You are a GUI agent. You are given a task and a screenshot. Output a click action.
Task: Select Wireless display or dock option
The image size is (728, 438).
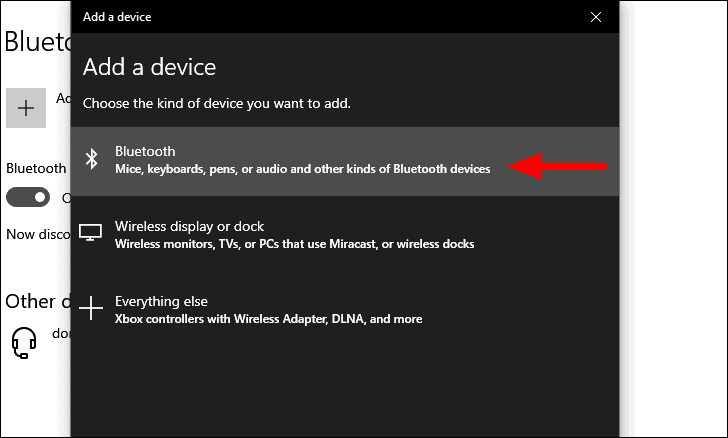point(345,235)
